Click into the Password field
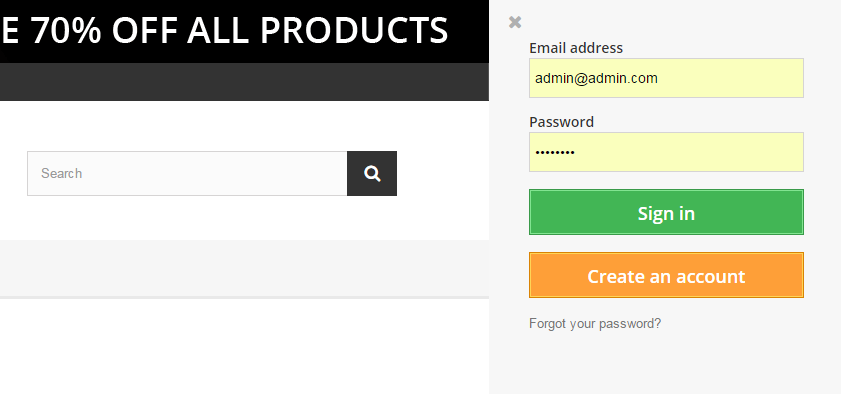The width and height of the screenshot is (841, 394). (x=666, y=152)
